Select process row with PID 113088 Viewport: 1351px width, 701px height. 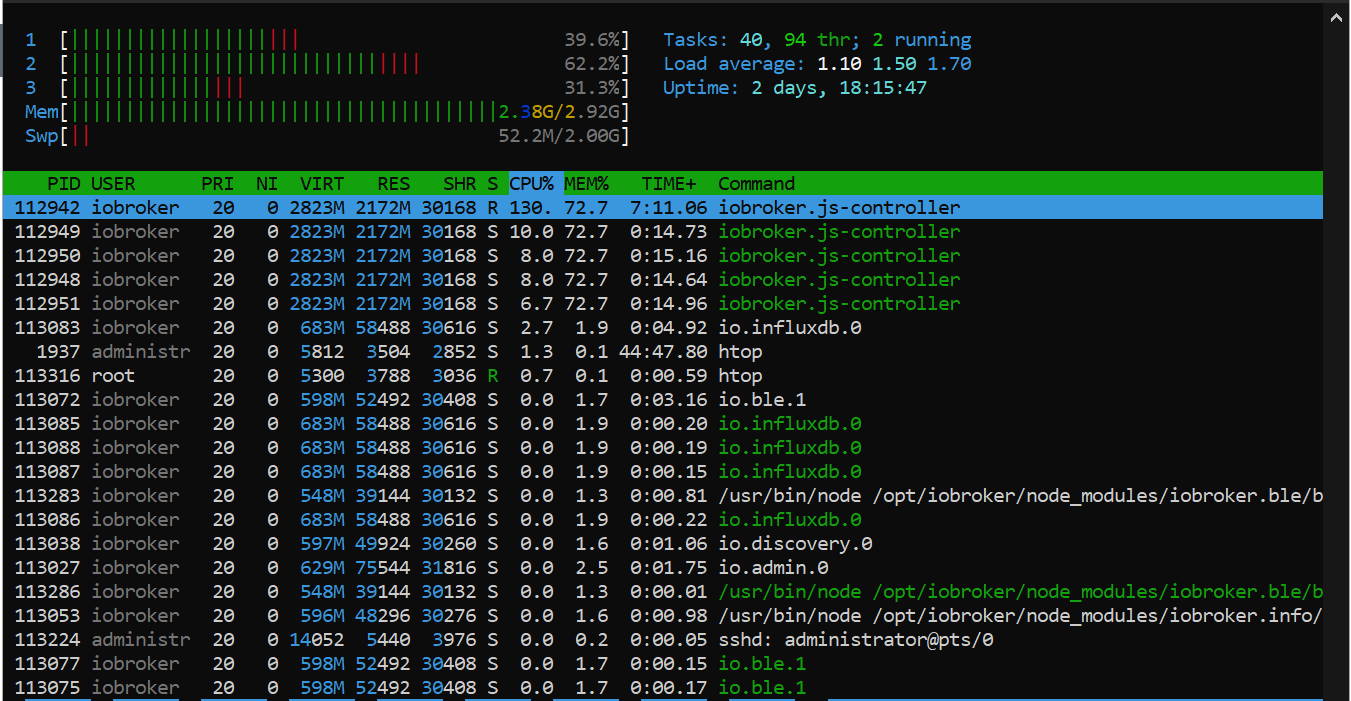[x=663, y=448]
